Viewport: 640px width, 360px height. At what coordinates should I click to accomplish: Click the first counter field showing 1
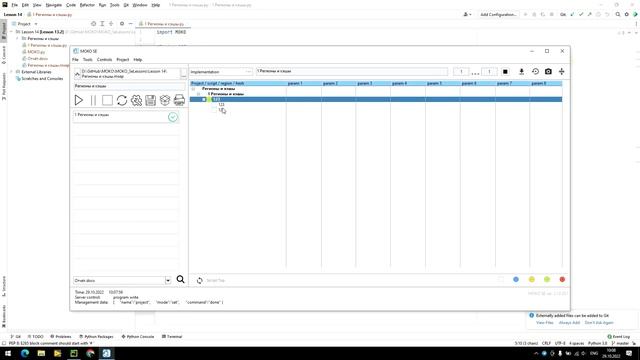click(x=461, y=72)
